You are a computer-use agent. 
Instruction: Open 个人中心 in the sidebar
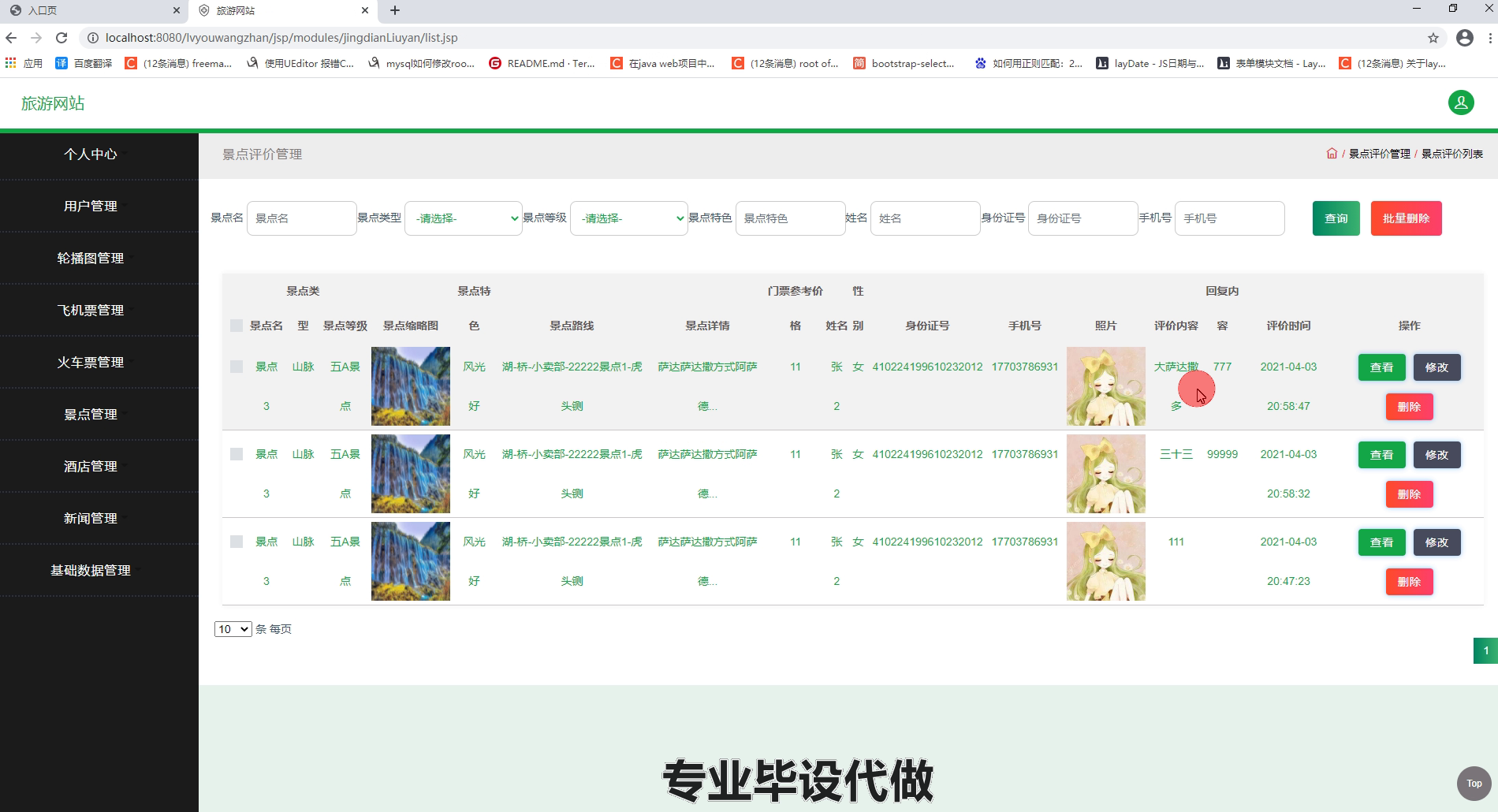91,155
